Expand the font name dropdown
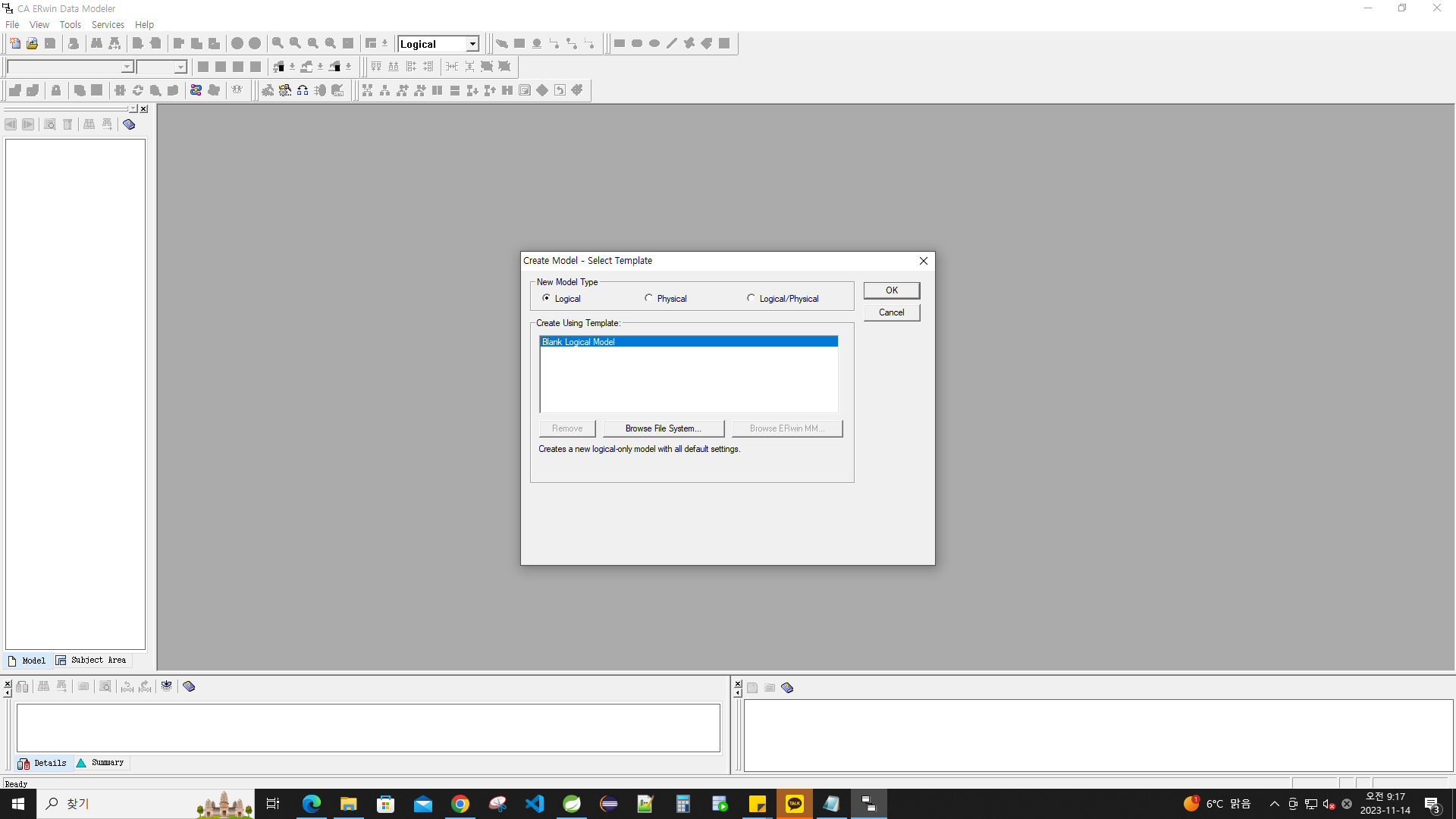 pyautogui.click(x=125, y=66)
